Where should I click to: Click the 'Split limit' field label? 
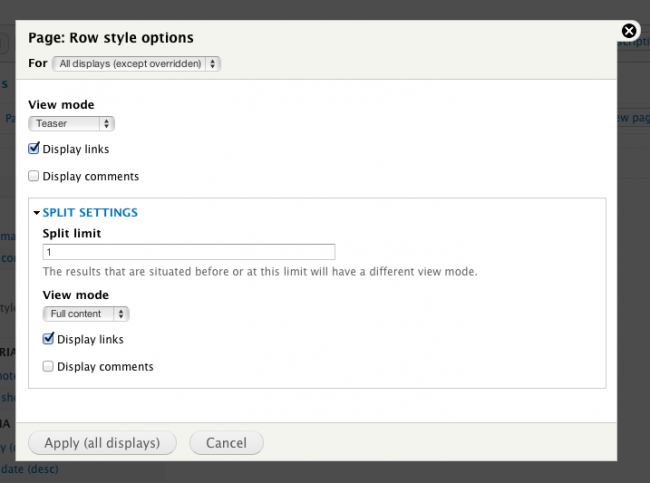pos(72,233)
